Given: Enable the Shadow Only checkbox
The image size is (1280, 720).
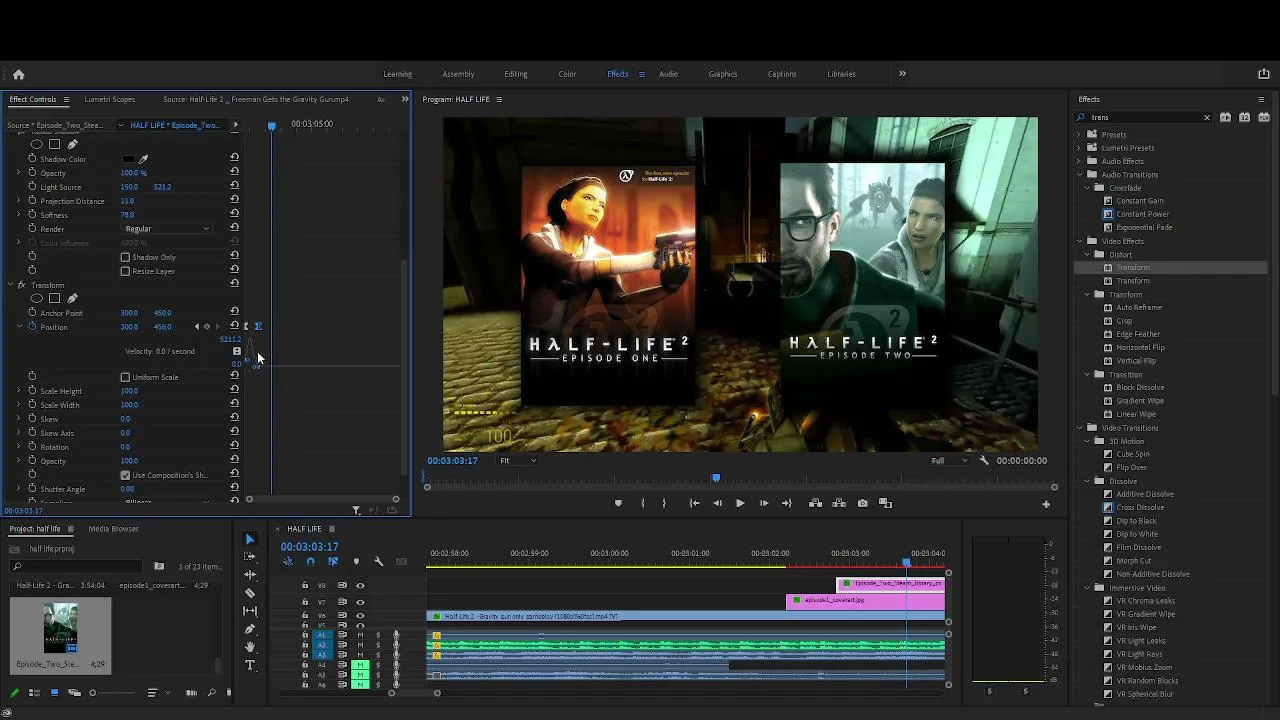Looking at the screenshot, I should point(125,257).
